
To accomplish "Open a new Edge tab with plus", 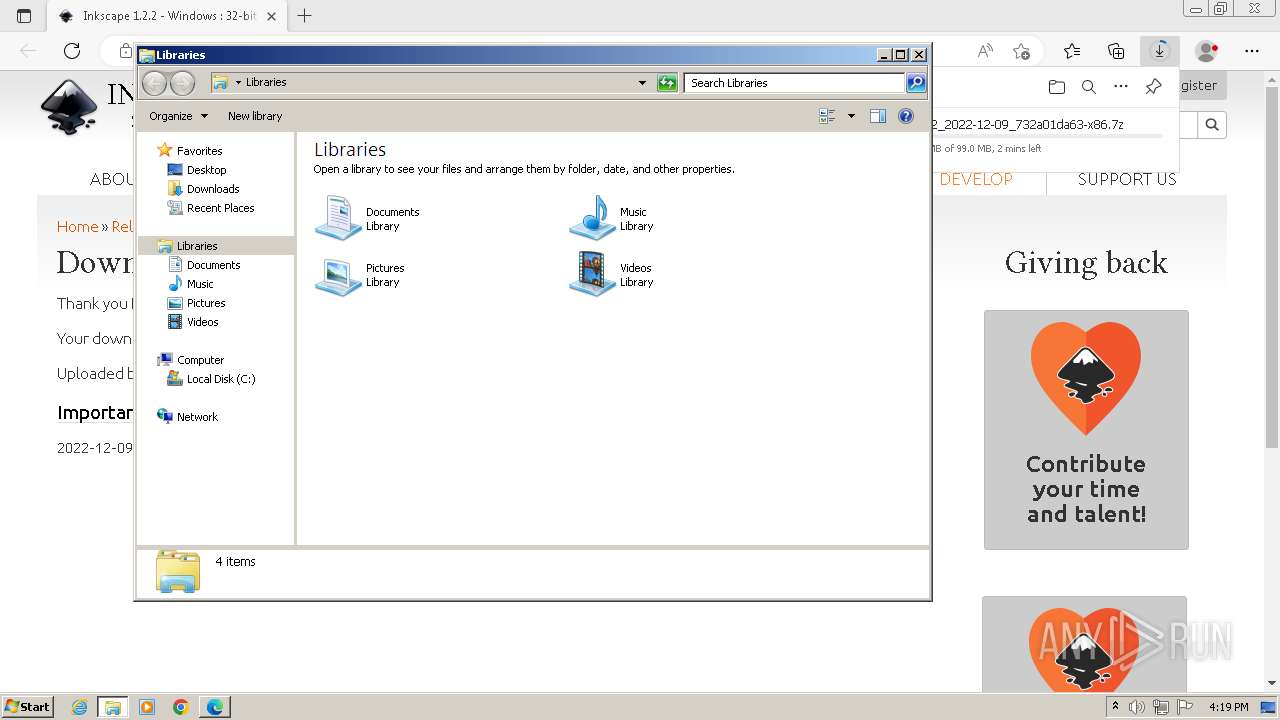I will tap(305, 16).
